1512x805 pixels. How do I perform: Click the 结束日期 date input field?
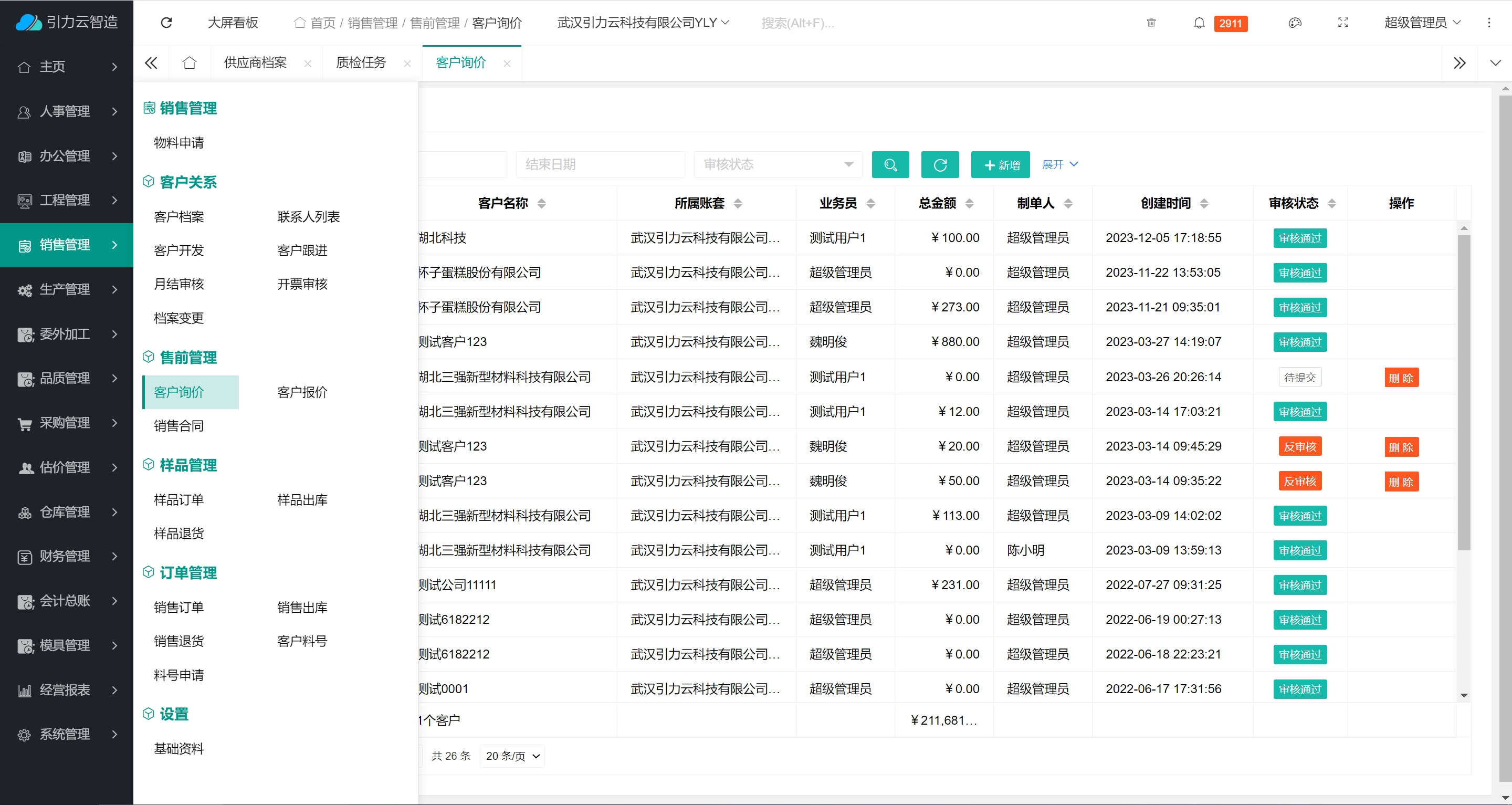tap(599, 165)
